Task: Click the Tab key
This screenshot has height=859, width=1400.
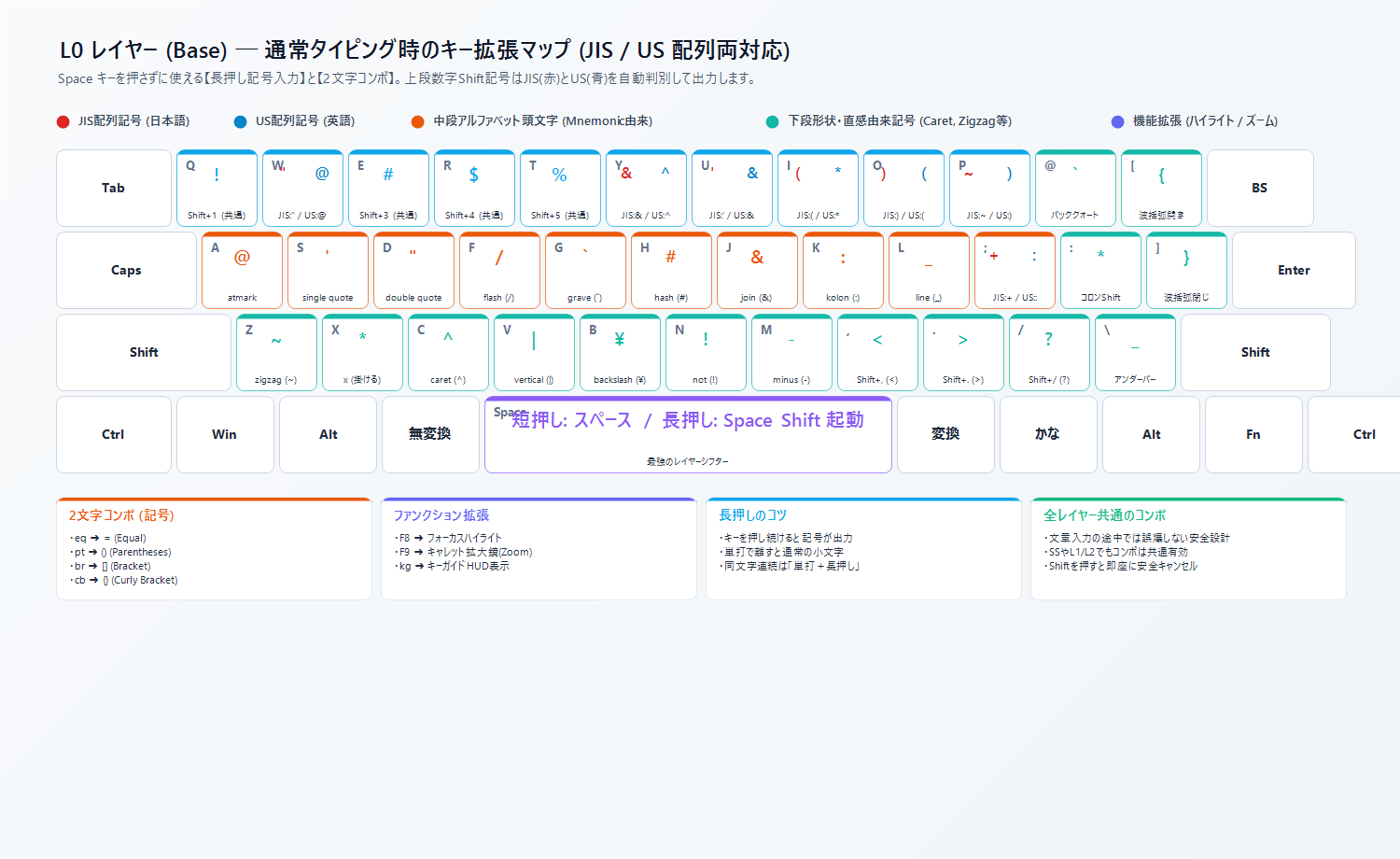Action: pyautogui.click(x=114, y=188)
